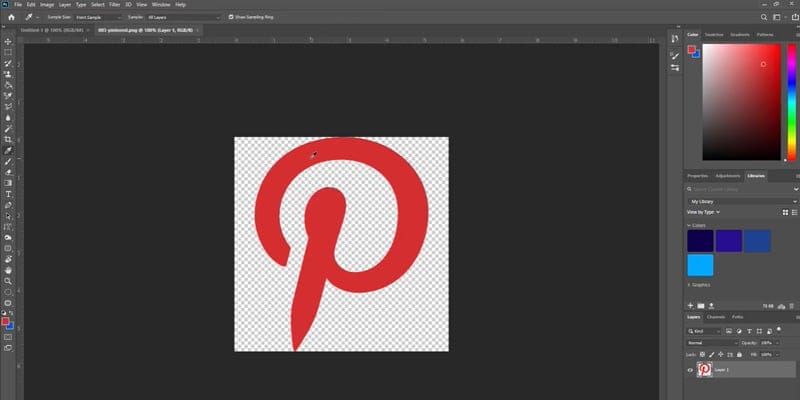Toggle lock all padlock icon
This screenshot has height=400, width=800.
click(739, 355)
